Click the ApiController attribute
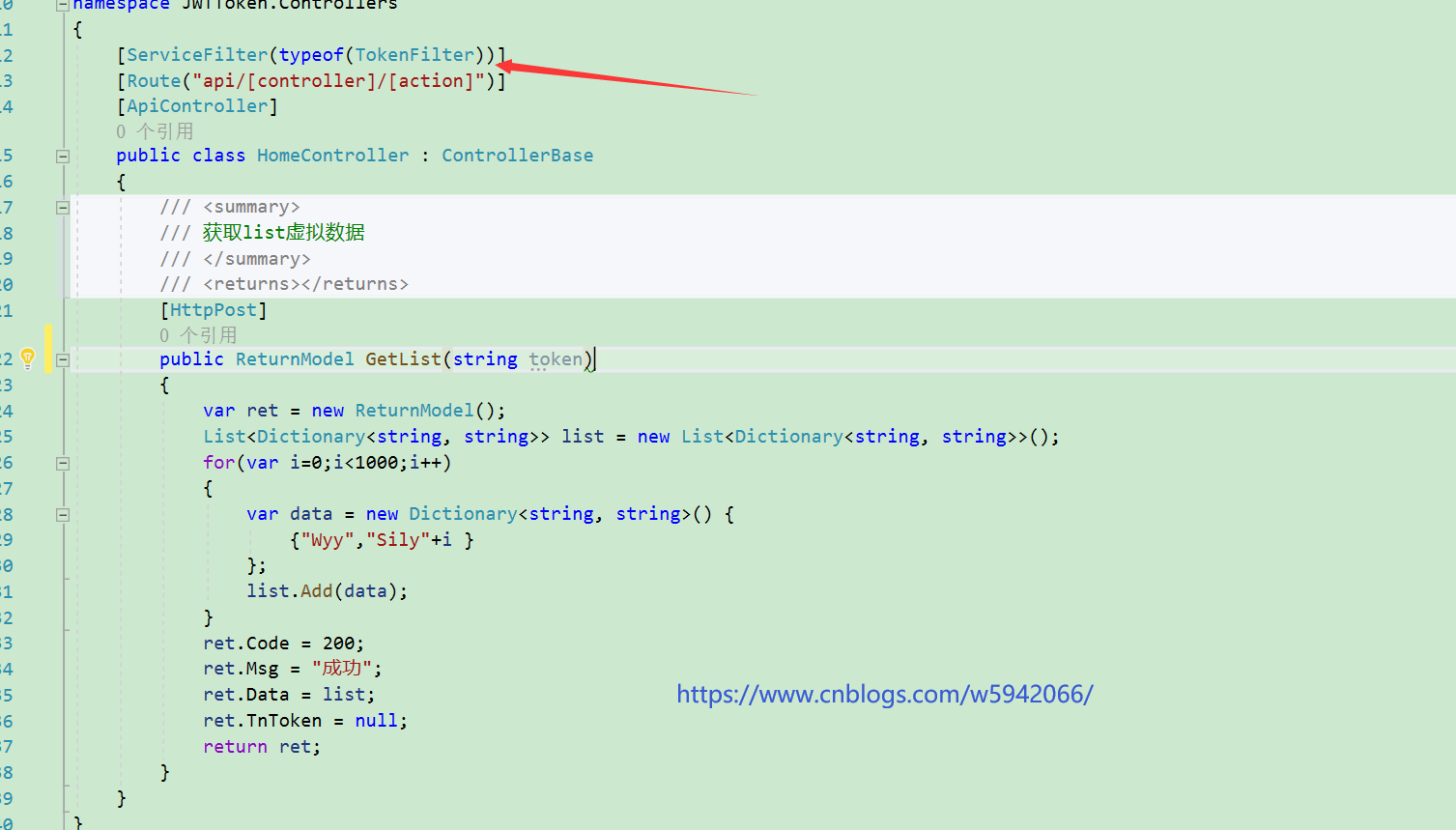The height and width of the screenshot is (830, 1456). tap(197, 106)
